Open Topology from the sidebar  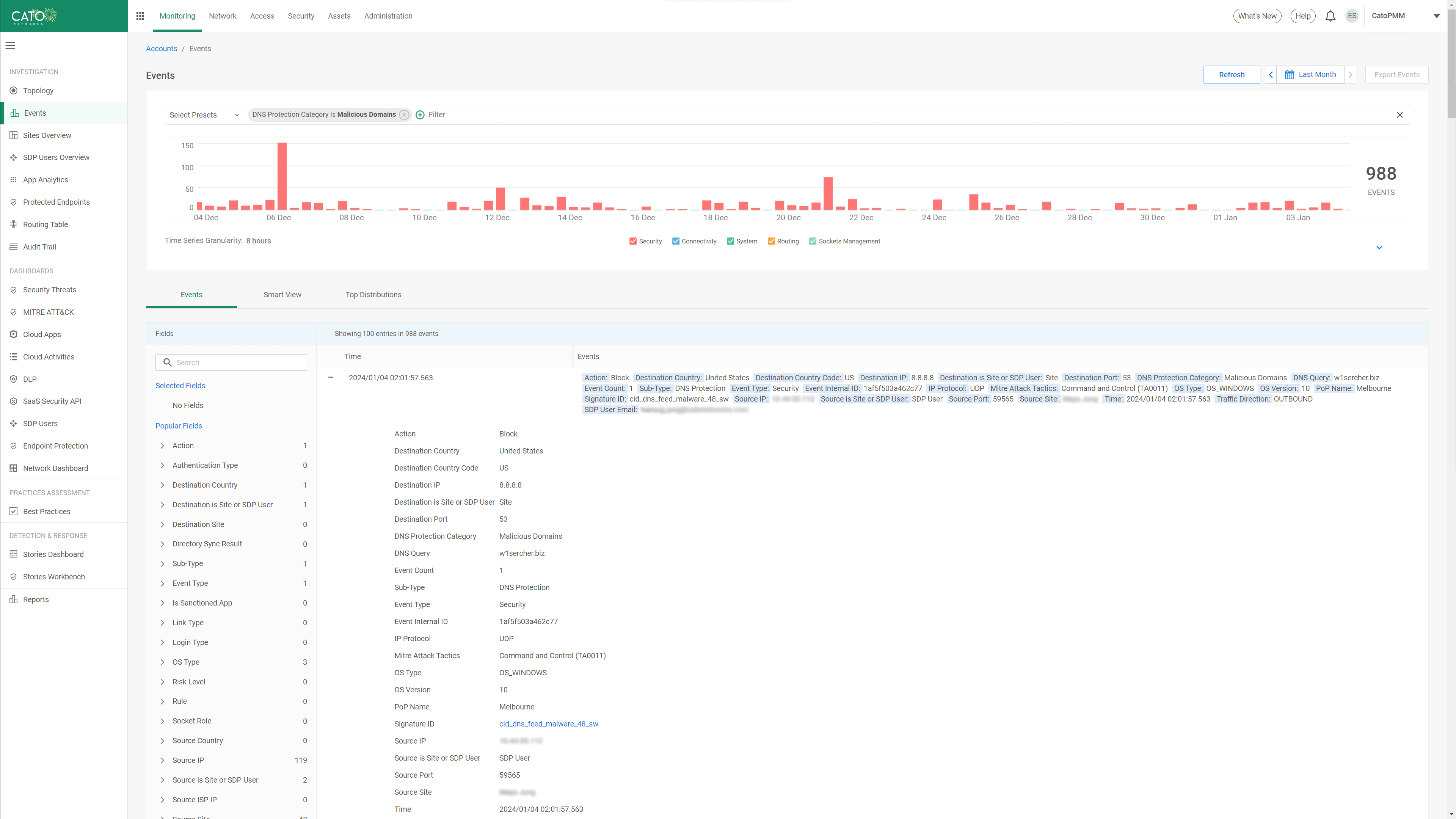click(x=38, y=91)
